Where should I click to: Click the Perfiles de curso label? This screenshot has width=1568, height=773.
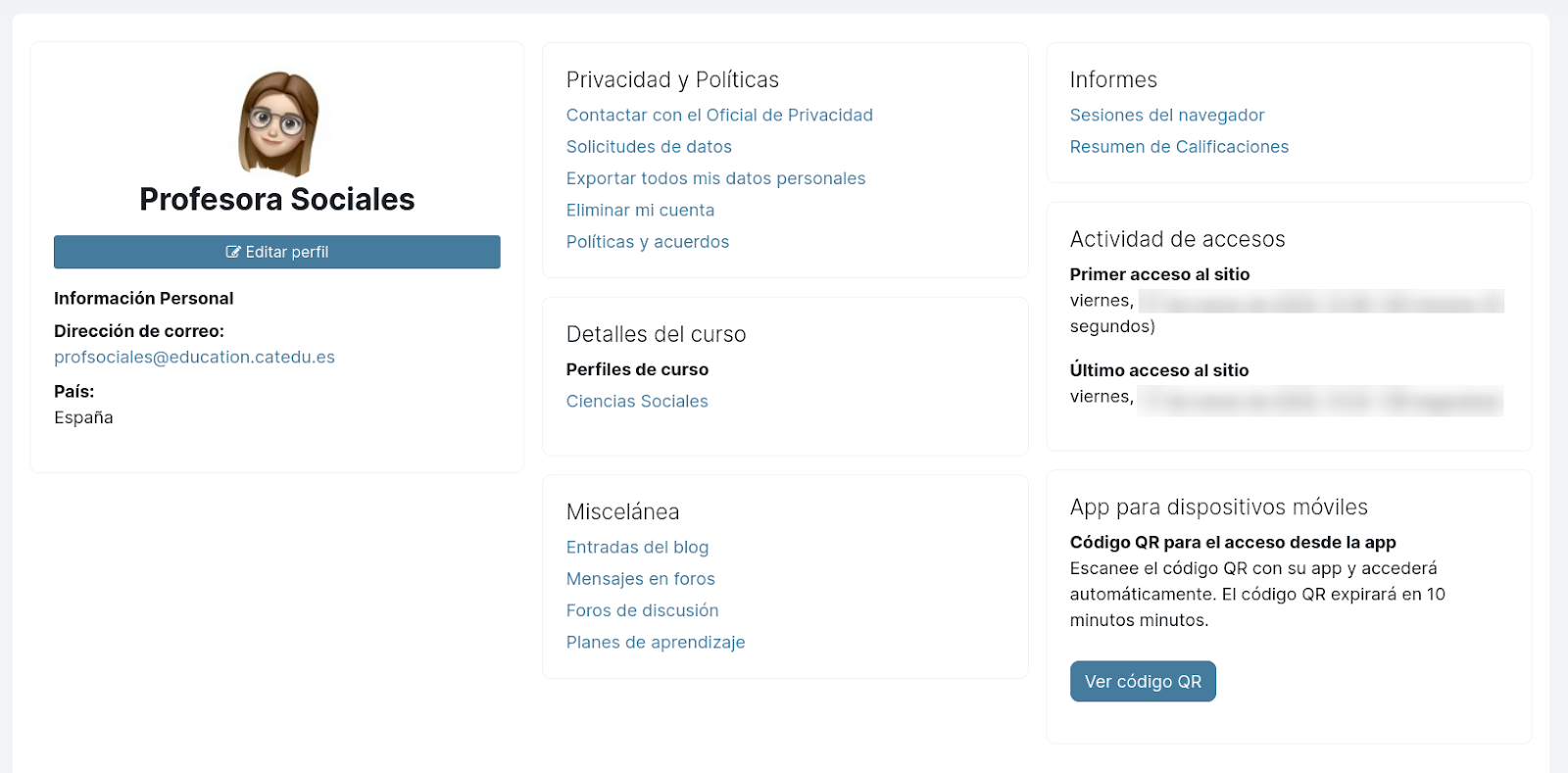(x=637, y=369)
